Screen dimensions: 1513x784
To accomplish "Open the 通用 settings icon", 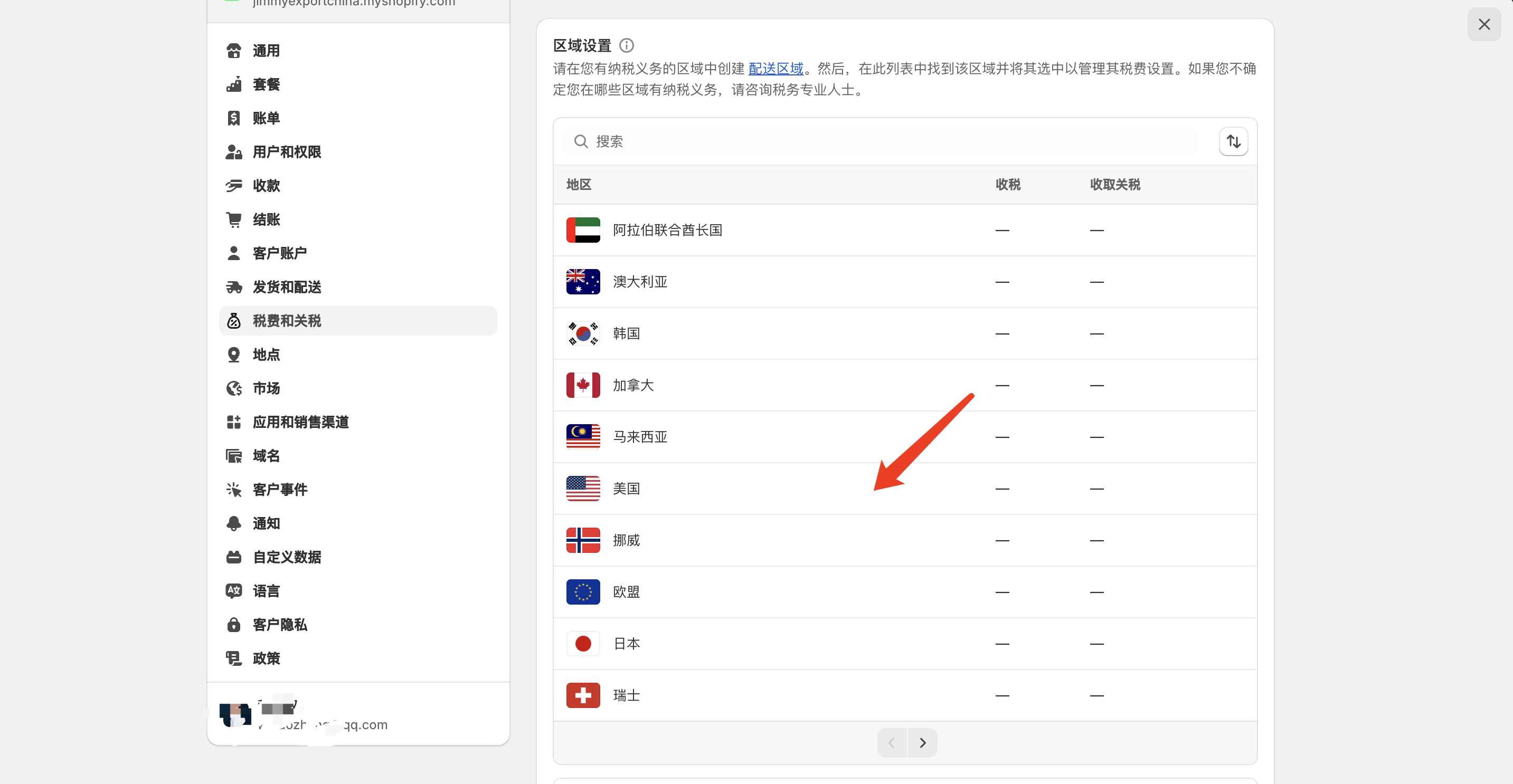I will [234, 51].
